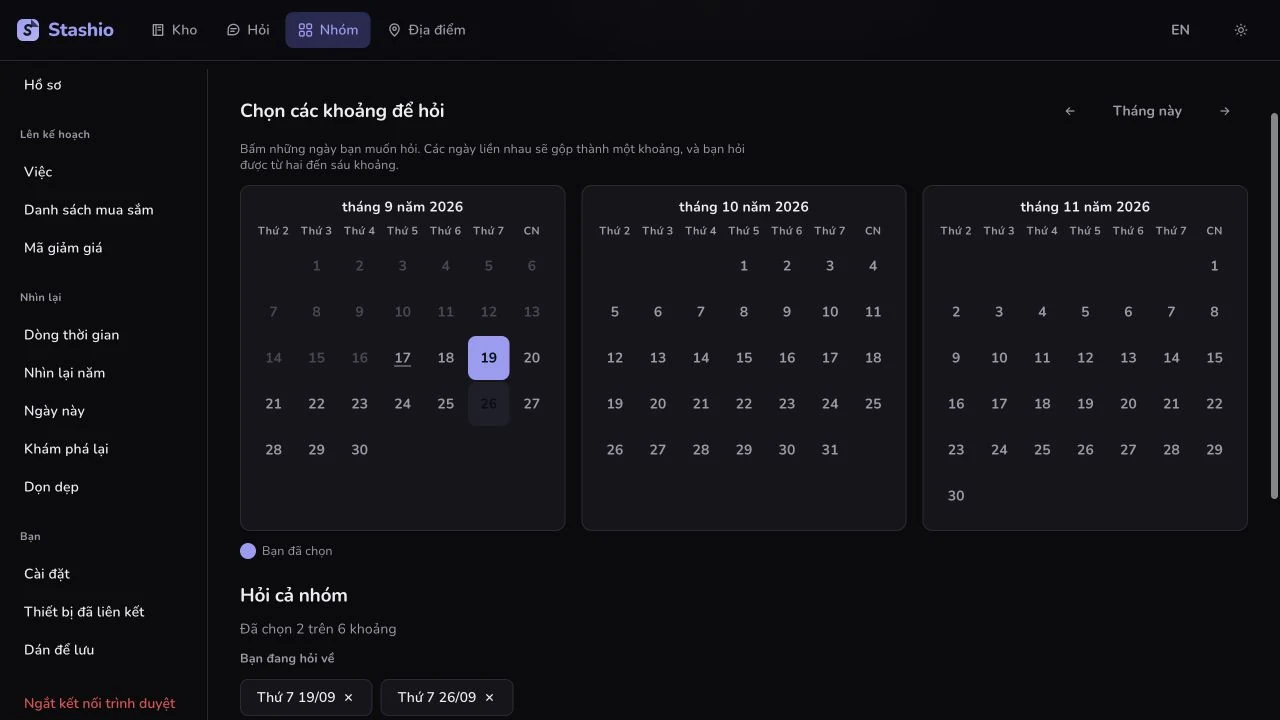This screenshot has height=720, width=1280.
Task: Select 30 November 2026
Action: click(956, 496)
